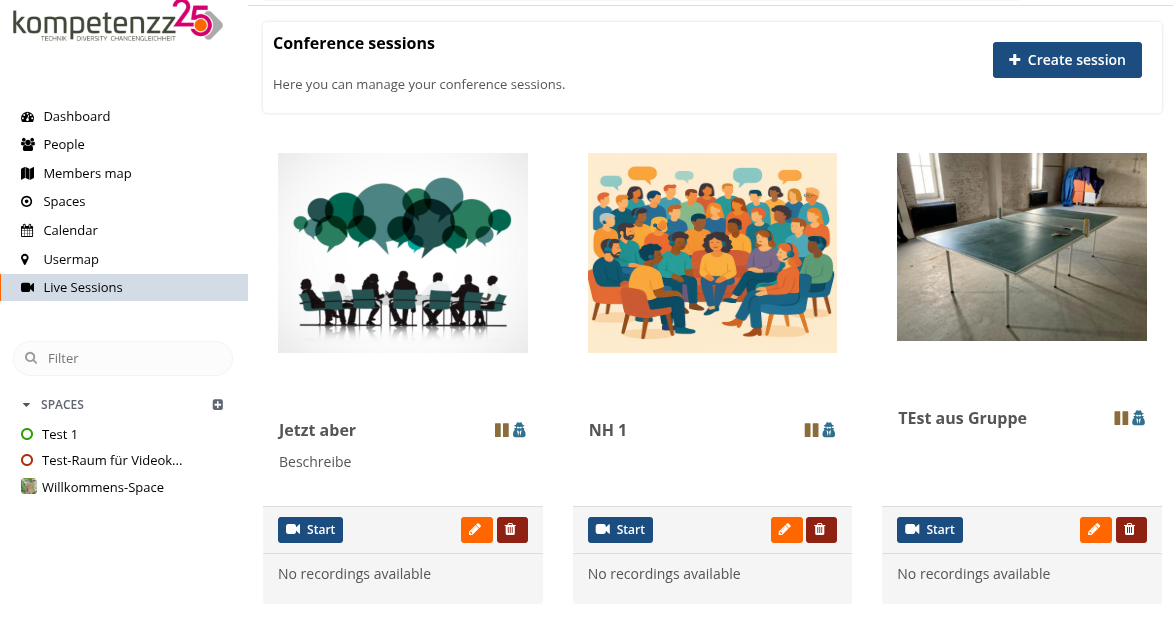This screenshot has width=1173, height=633.
Task: Click the brown bars icon next to Jetzt aber
Action: click(x=501, y=430)
